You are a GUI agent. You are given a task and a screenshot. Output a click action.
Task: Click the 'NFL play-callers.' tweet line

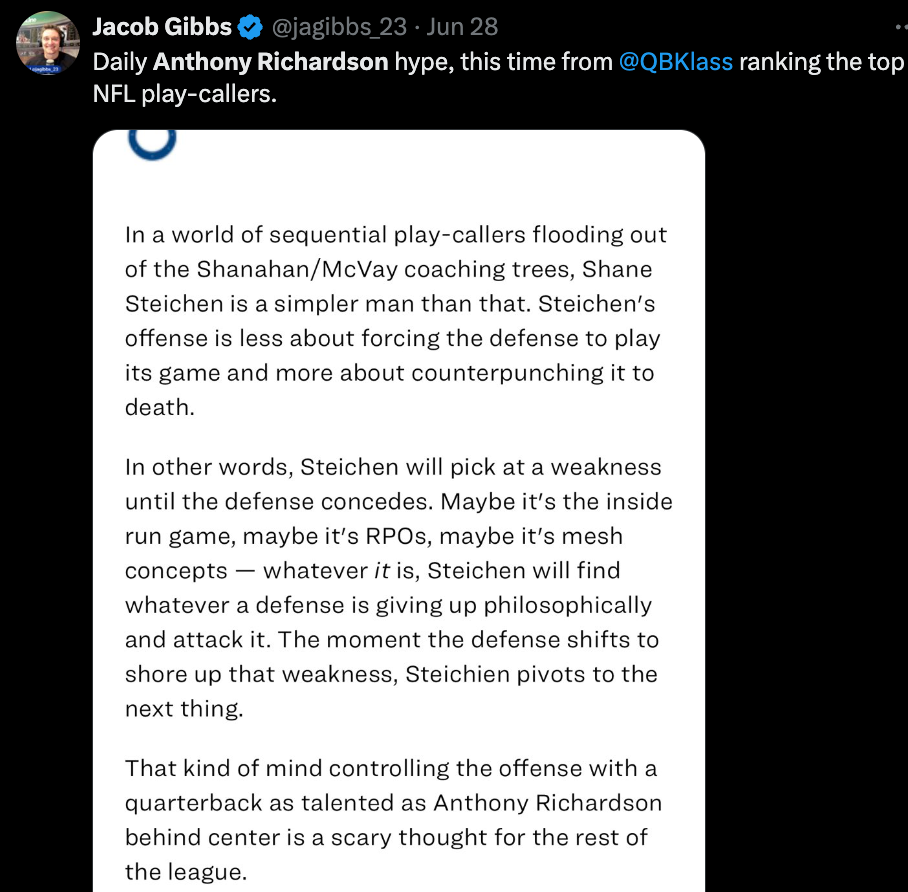pos(185,94)
